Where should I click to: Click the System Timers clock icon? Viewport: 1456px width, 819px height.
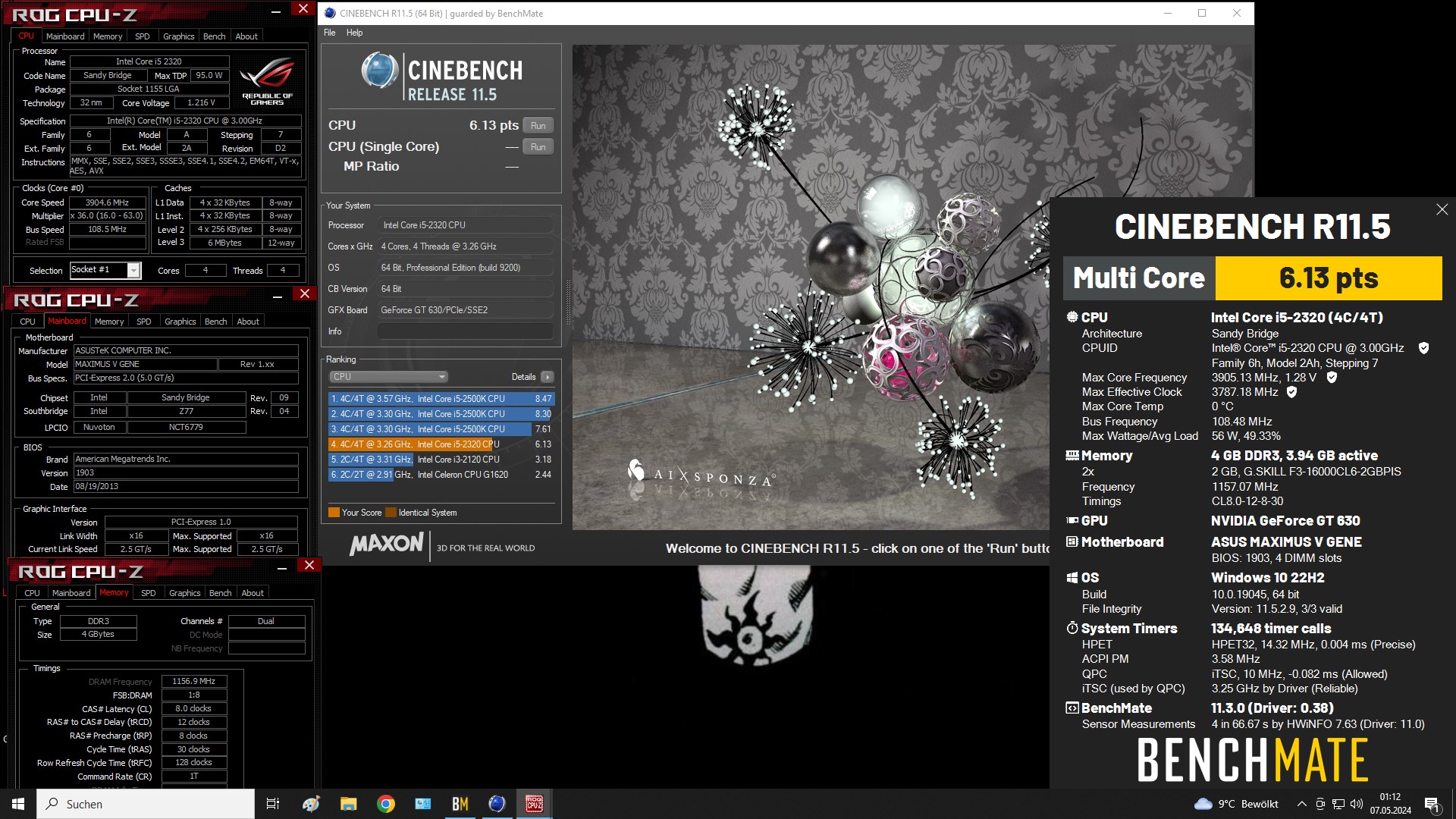1072,629
